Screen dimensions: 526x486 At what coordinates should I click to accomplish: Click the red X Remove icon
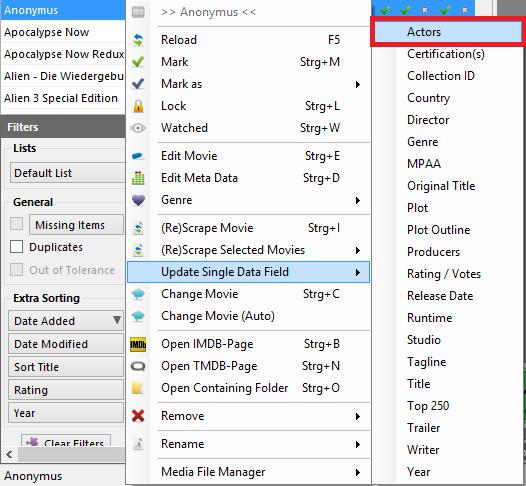(138, 416)
